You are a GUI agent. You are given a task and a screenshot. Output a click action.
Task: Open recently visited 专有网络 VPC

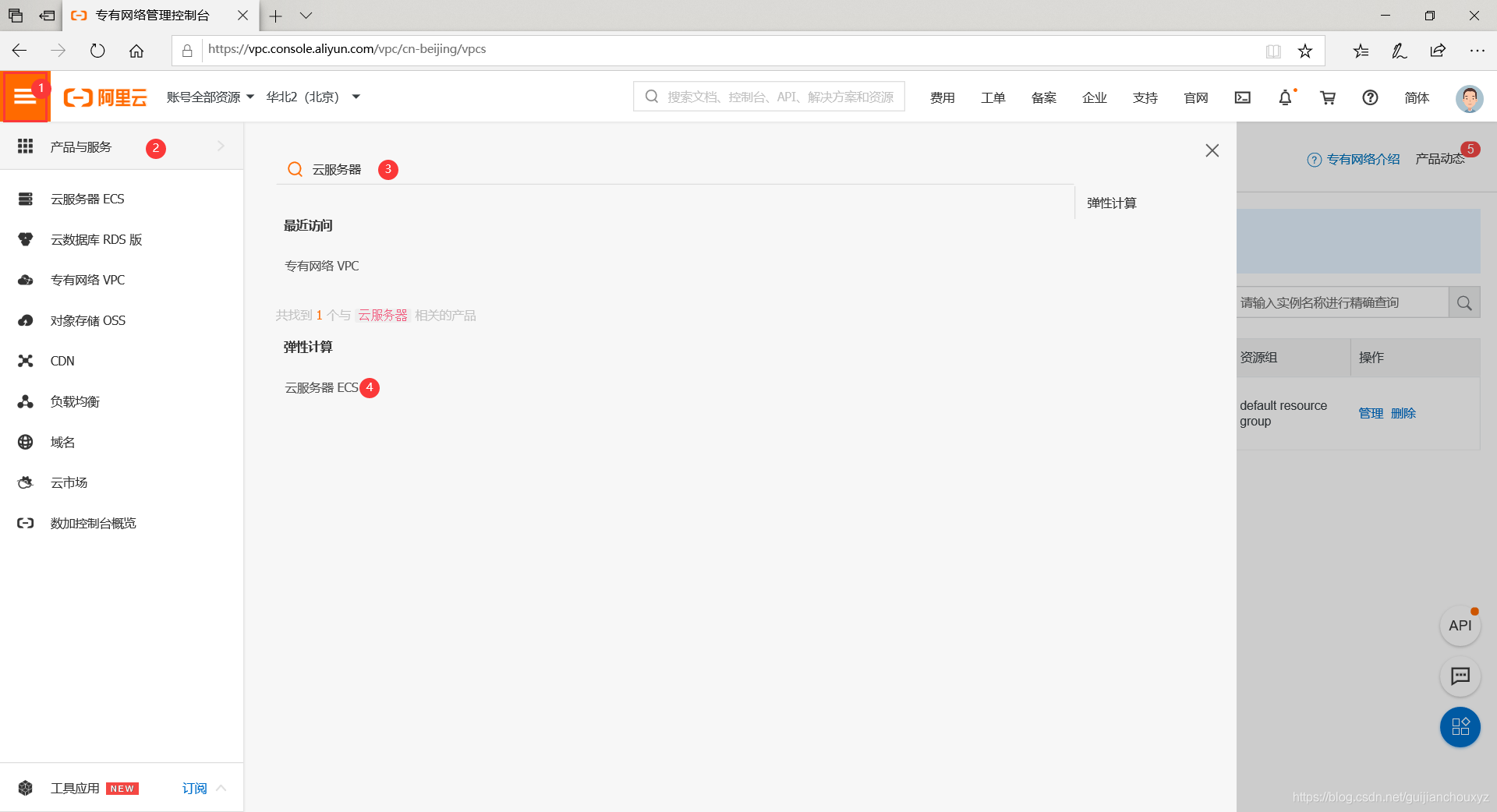321,266
